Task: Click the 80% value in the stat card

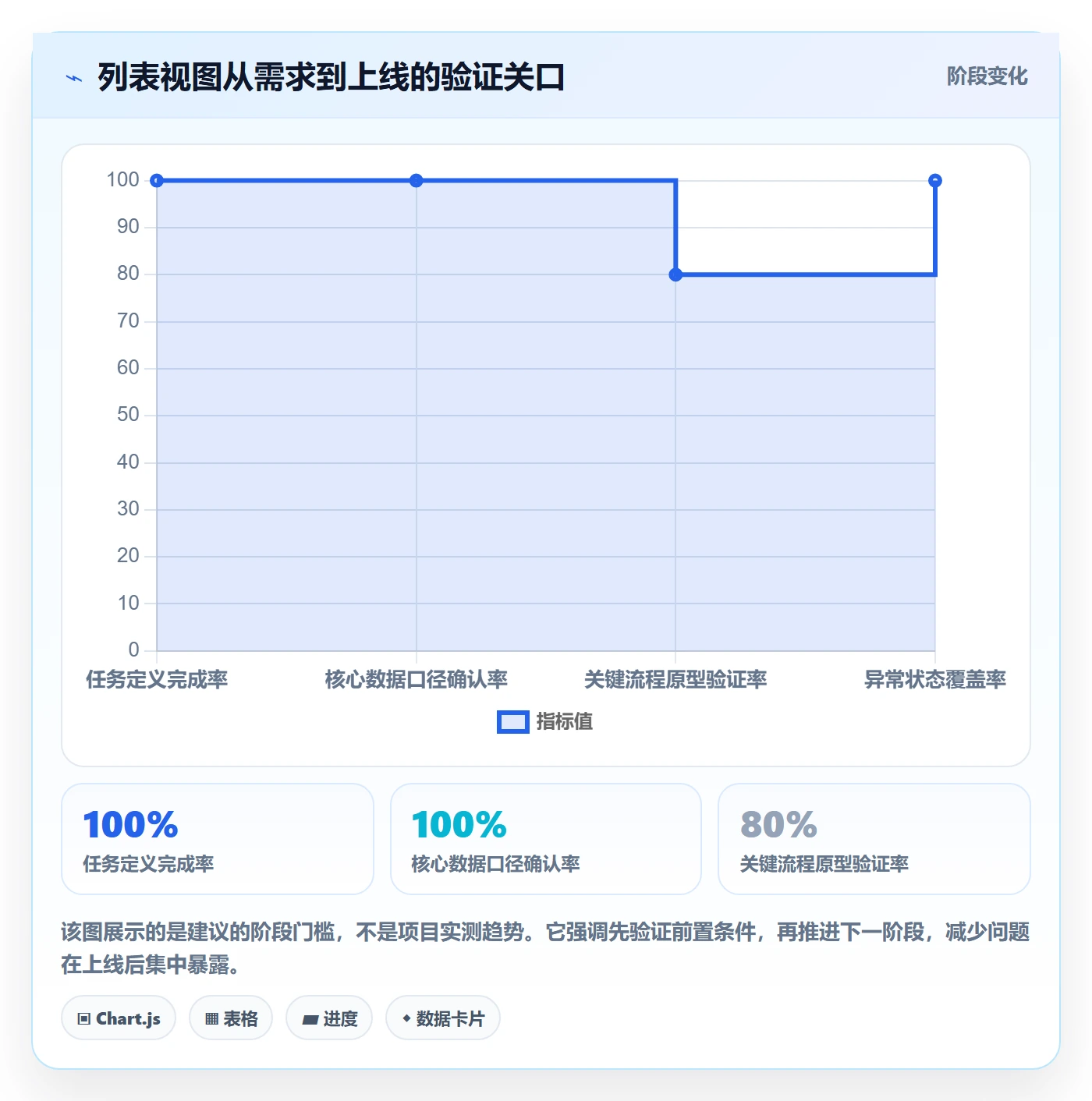Action: pos(778,825)
